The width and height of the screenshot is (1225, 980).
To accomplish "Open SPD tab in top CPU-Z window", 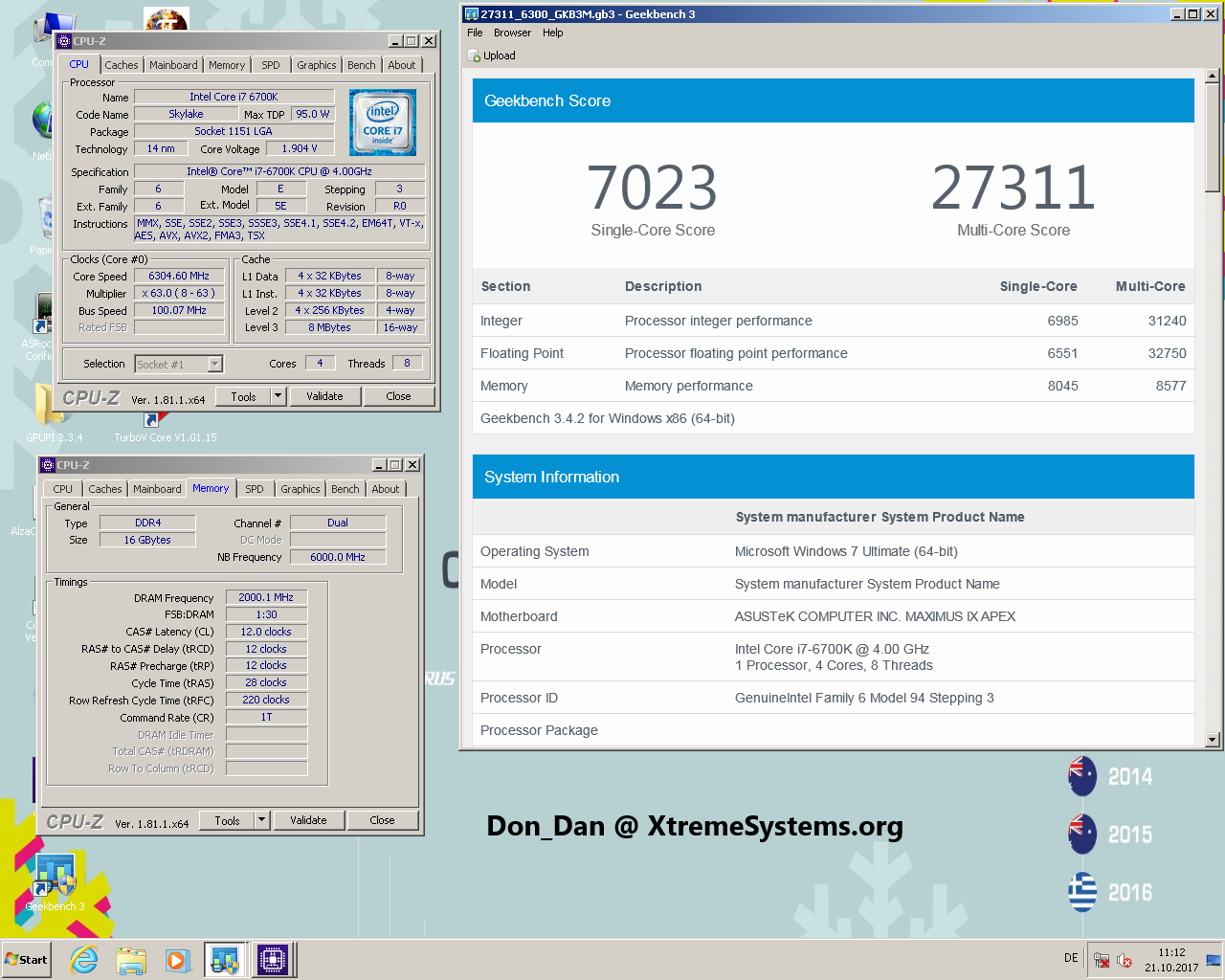I will pos(271,65).
